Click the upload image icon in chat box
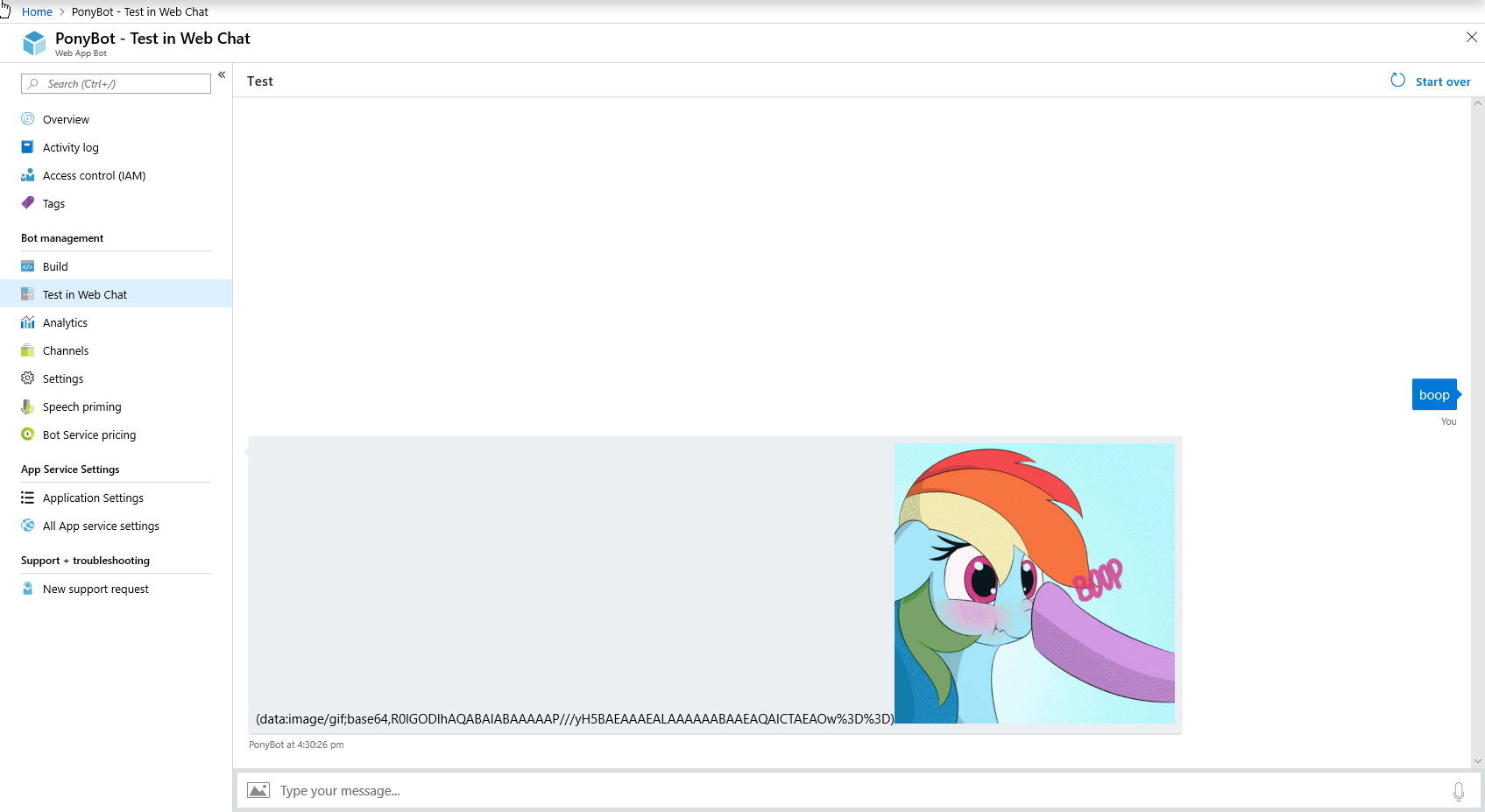1485x812 pixels. pos(258,790)
